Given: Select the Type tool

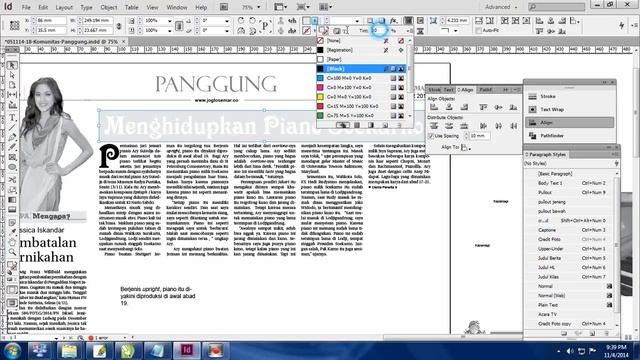Looking at the screenshot, I should pos(12,118).
